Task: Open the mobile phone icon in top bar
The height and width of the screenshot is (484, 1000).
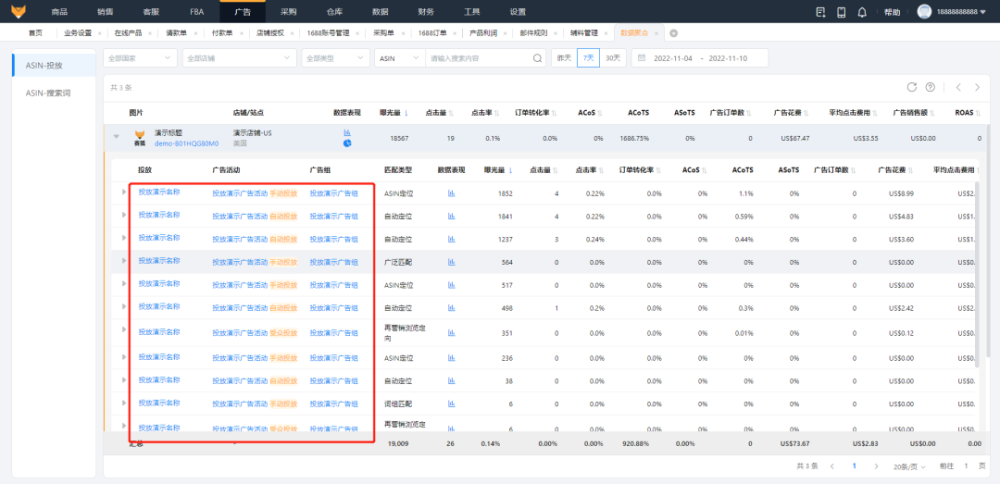Action: pos(841,12)
